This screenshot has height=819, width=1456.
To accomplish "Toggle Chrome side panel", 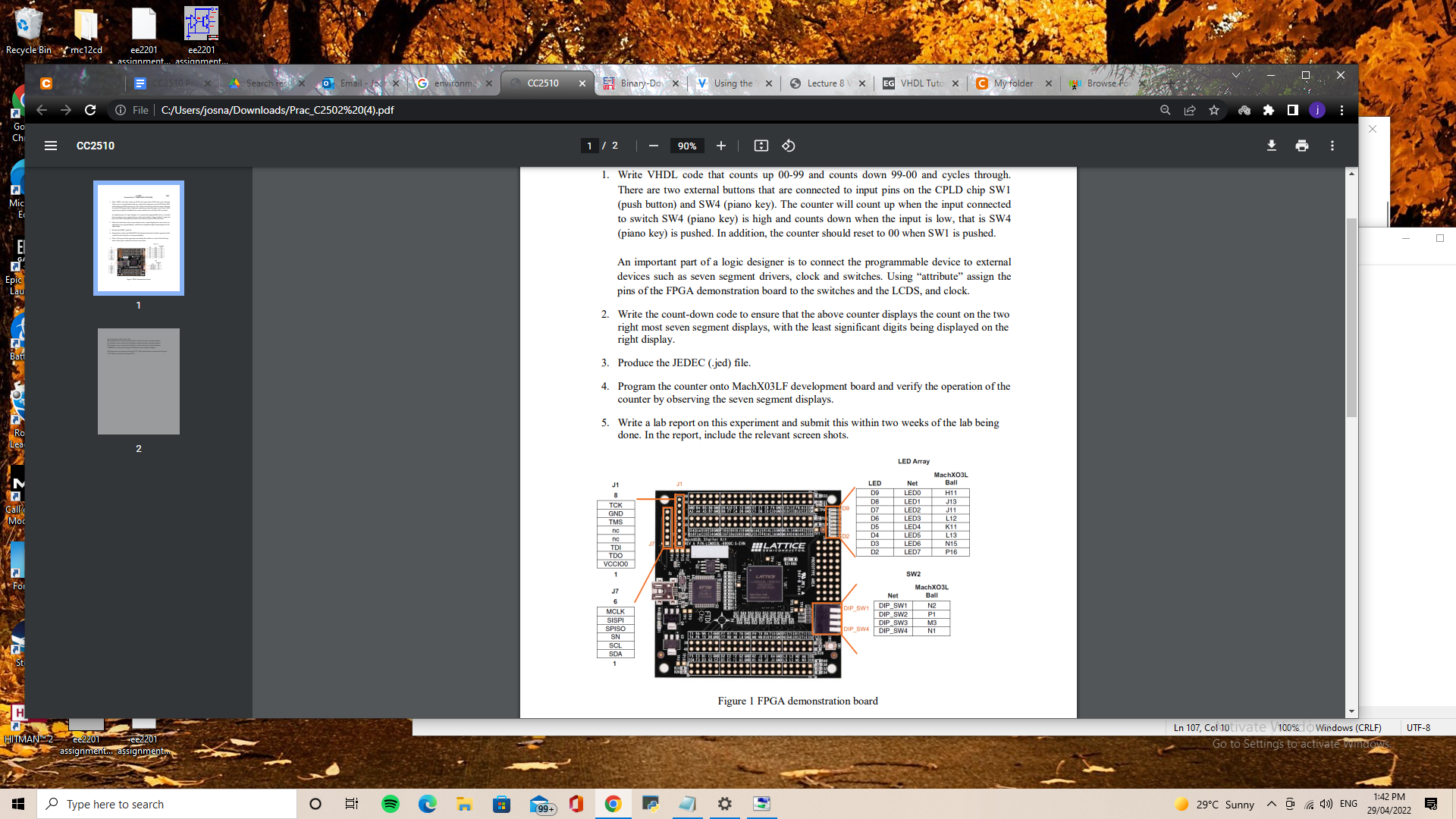I will (1293, 110).
